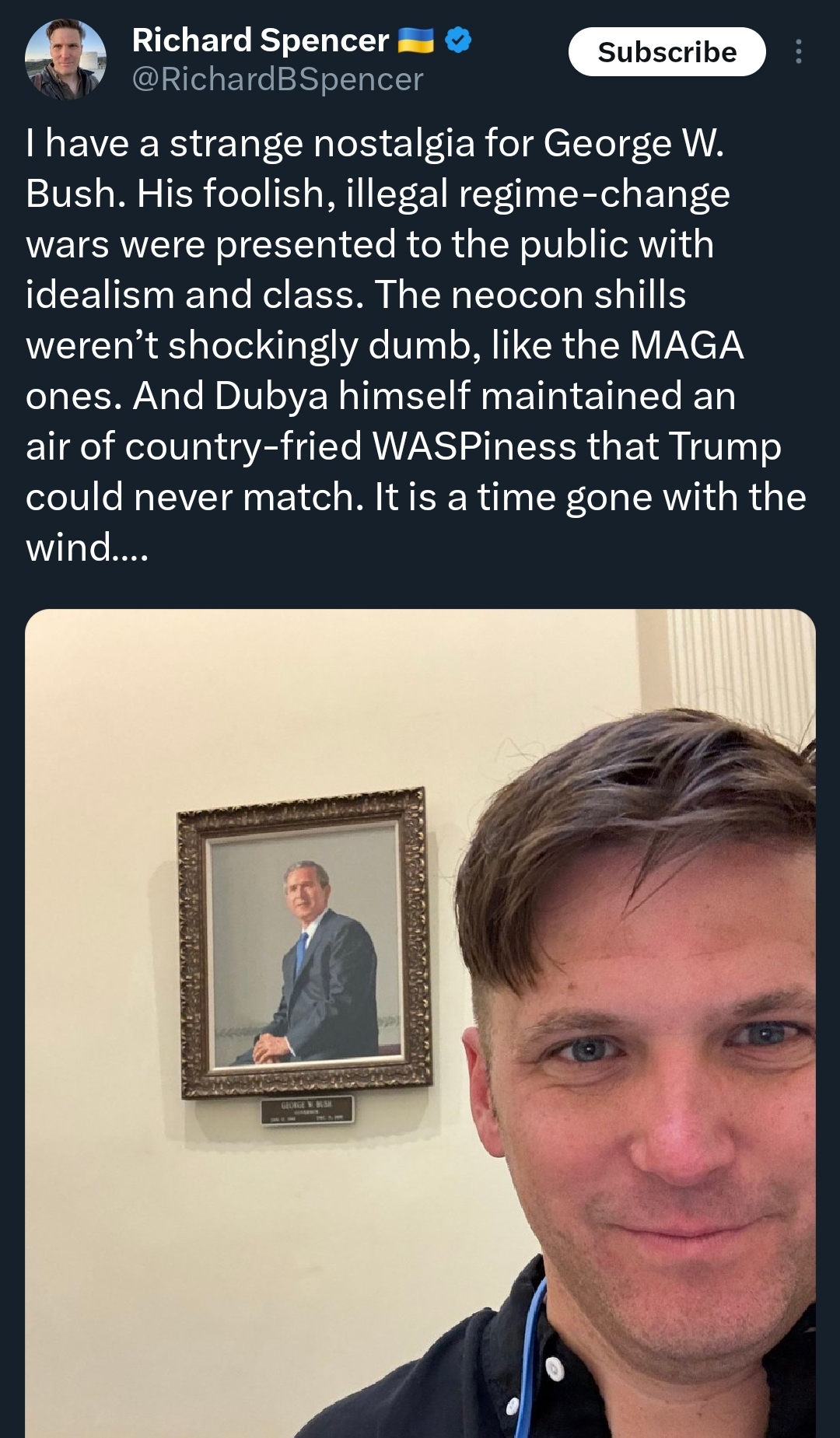This screenshot has width=840, height=1438.
Task: Select the word "Trump" in the tweet
Action: click(724, 446)
